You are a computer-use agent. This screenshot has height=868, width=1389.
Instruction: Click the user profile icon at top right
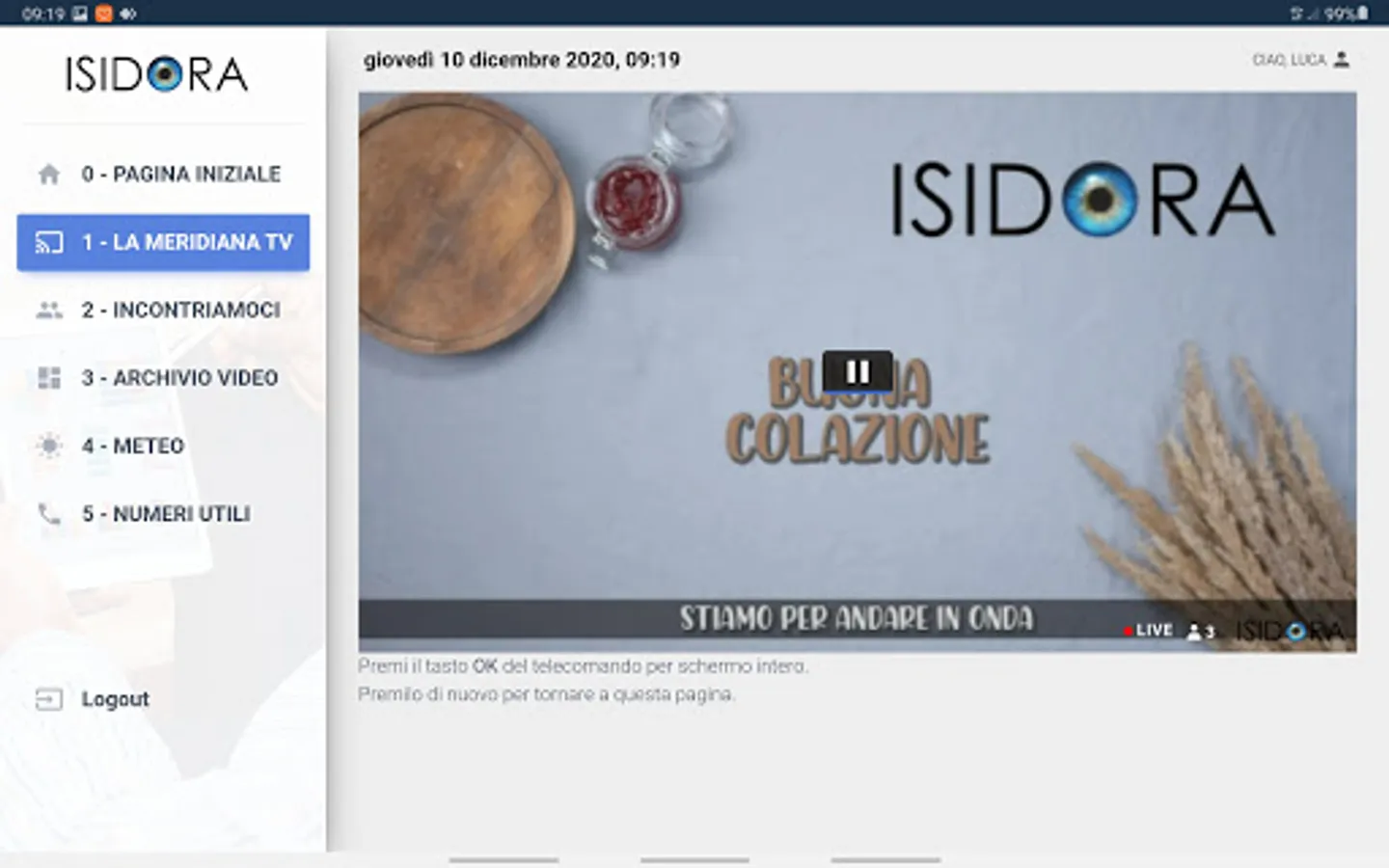[1342, 60]
